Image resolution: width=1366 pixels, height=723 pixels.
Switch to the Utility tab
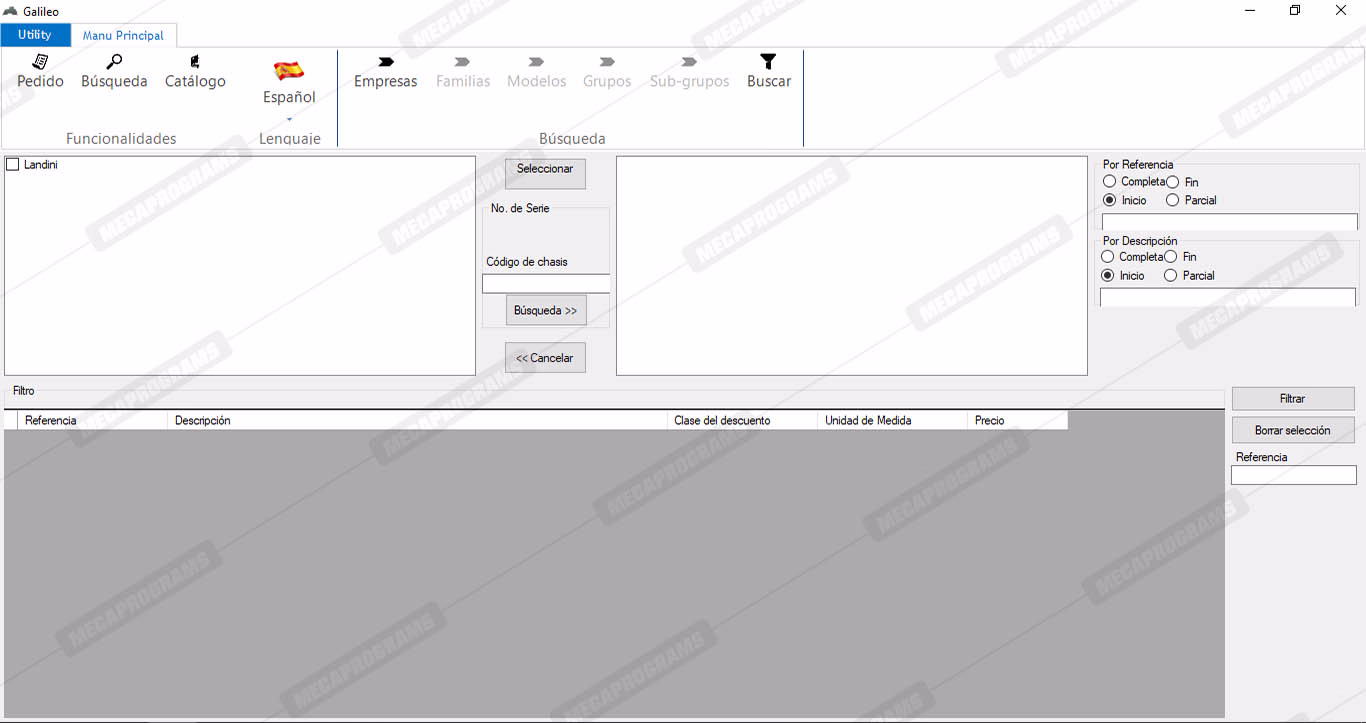(x=35, y=35)
